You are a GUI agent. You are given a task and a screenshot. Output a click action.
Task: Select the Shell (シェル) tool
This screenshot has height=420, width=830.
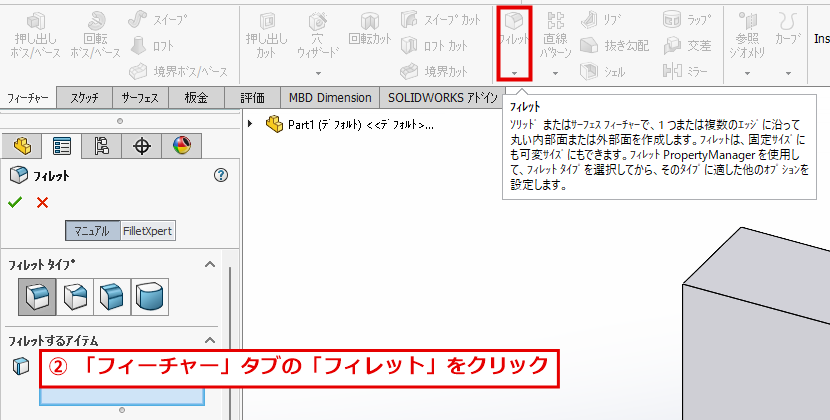point(603,71)
